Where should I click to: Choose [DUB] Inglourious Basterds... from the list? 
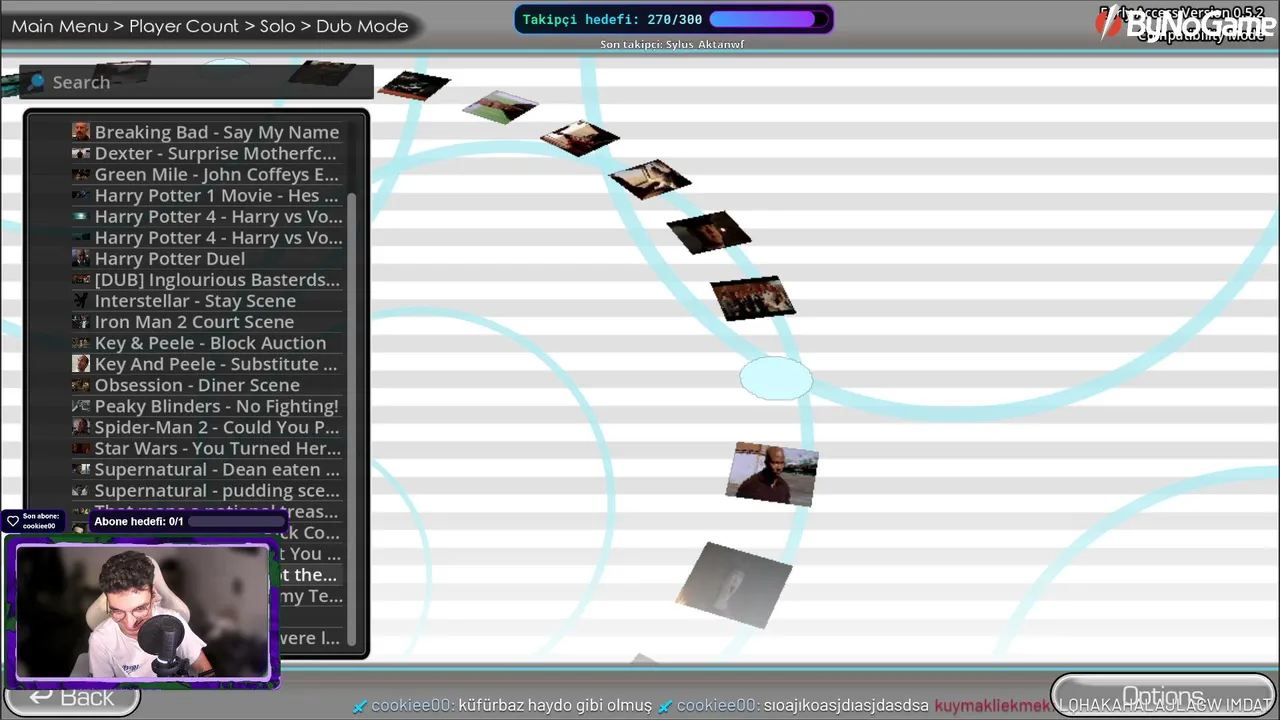(x=208, y=279)
